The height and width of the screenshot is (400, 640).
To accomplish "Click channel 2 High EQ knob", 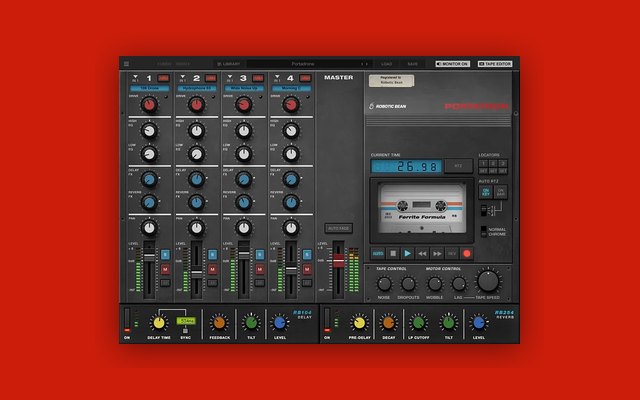I will point(197,131).
